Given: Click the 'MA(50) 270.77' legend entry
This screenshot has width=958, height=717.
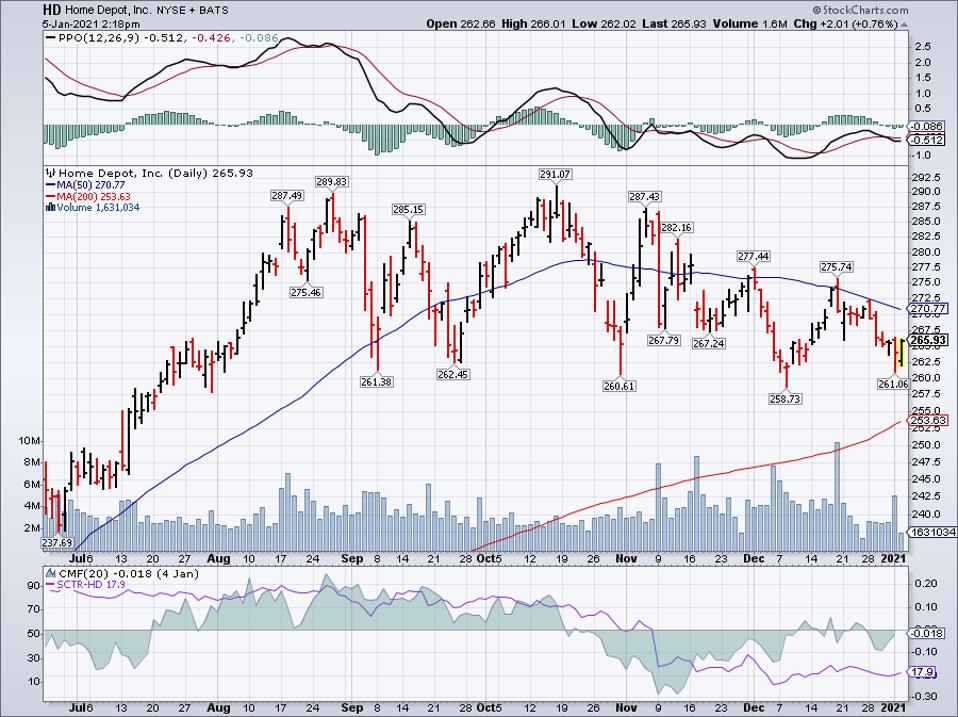Looking at the screenshot, I should point(90,185).
